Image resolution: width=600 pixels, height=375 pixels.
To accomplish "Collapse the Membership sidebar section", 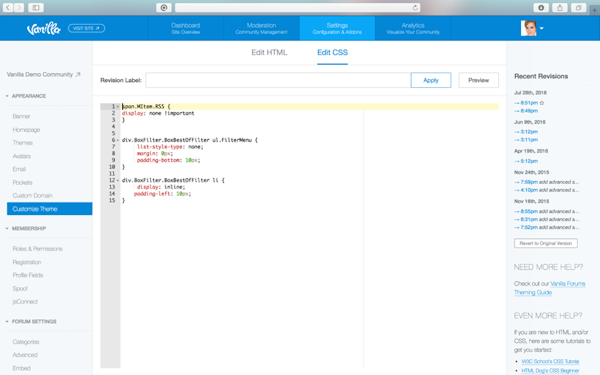I will click(x=7, y=228).
